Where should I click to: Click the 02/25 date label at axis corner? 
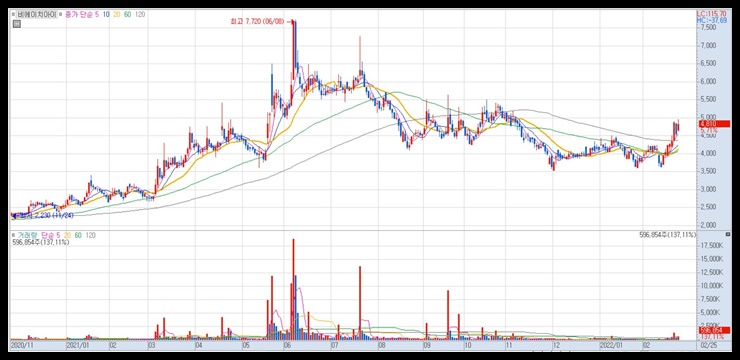[x=708, y=345]
